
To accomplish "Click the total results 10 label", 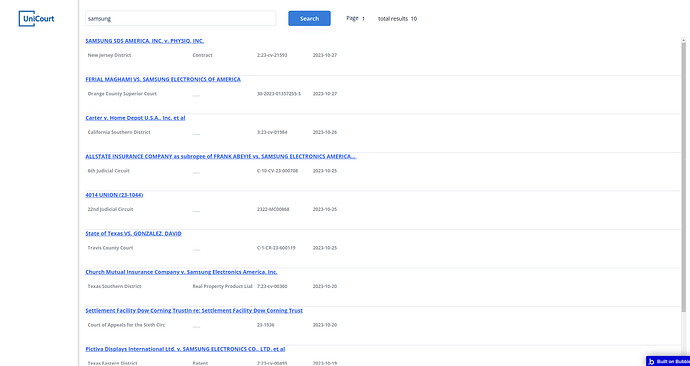I will (x=397, y=18).
